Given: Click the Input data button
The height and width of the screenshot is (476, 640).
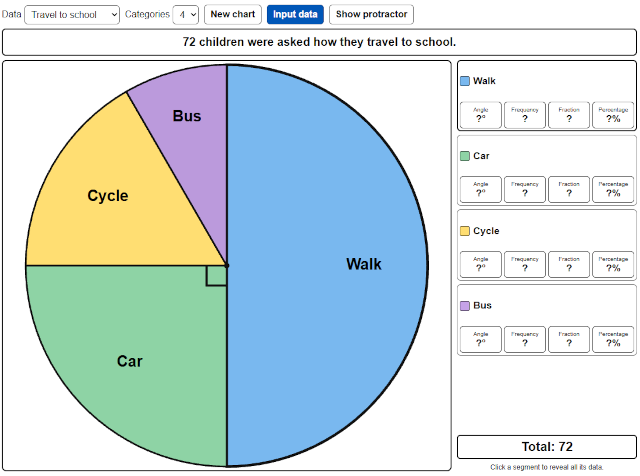Looking at the screenshot, I should (295, 14).
